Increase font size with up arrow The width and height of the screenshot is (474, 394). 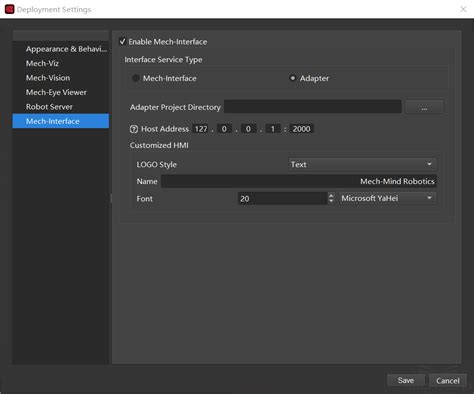331,195
